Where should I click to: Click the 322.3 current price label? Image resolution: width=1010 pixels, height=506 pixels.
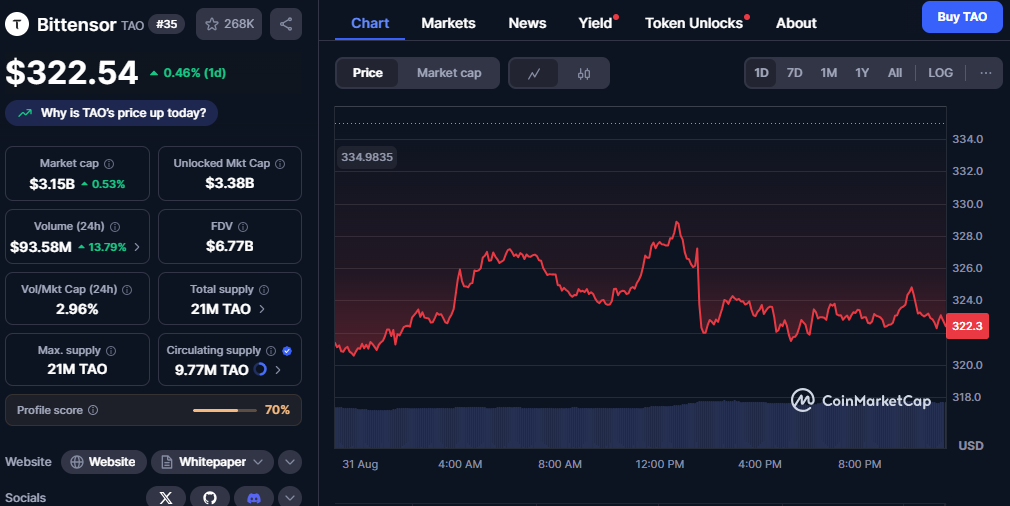coord(967,326)
